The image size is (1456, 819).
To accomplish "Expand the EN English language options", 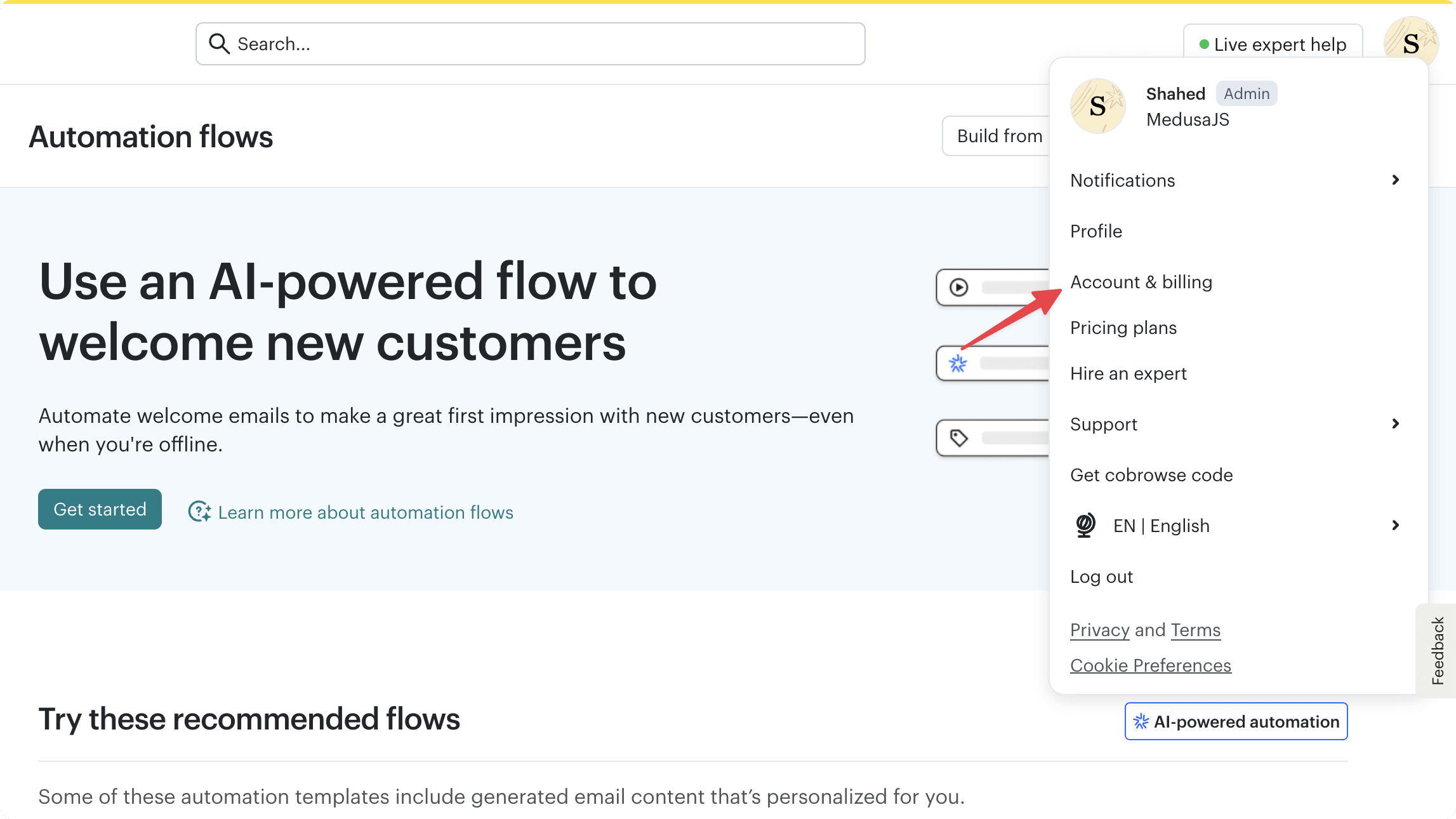I will tap(1394, 525).
